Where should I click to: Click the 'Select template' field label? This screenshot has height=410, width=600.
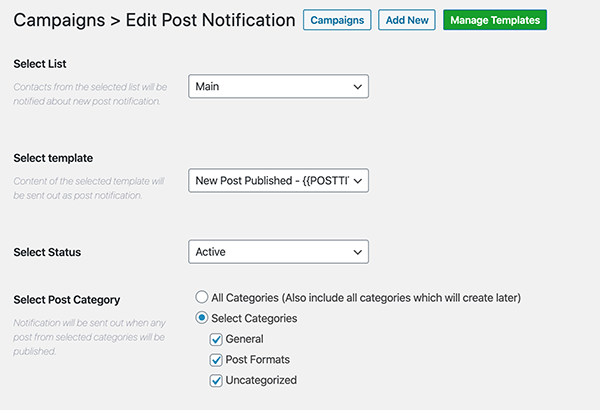tap(54, 158)
